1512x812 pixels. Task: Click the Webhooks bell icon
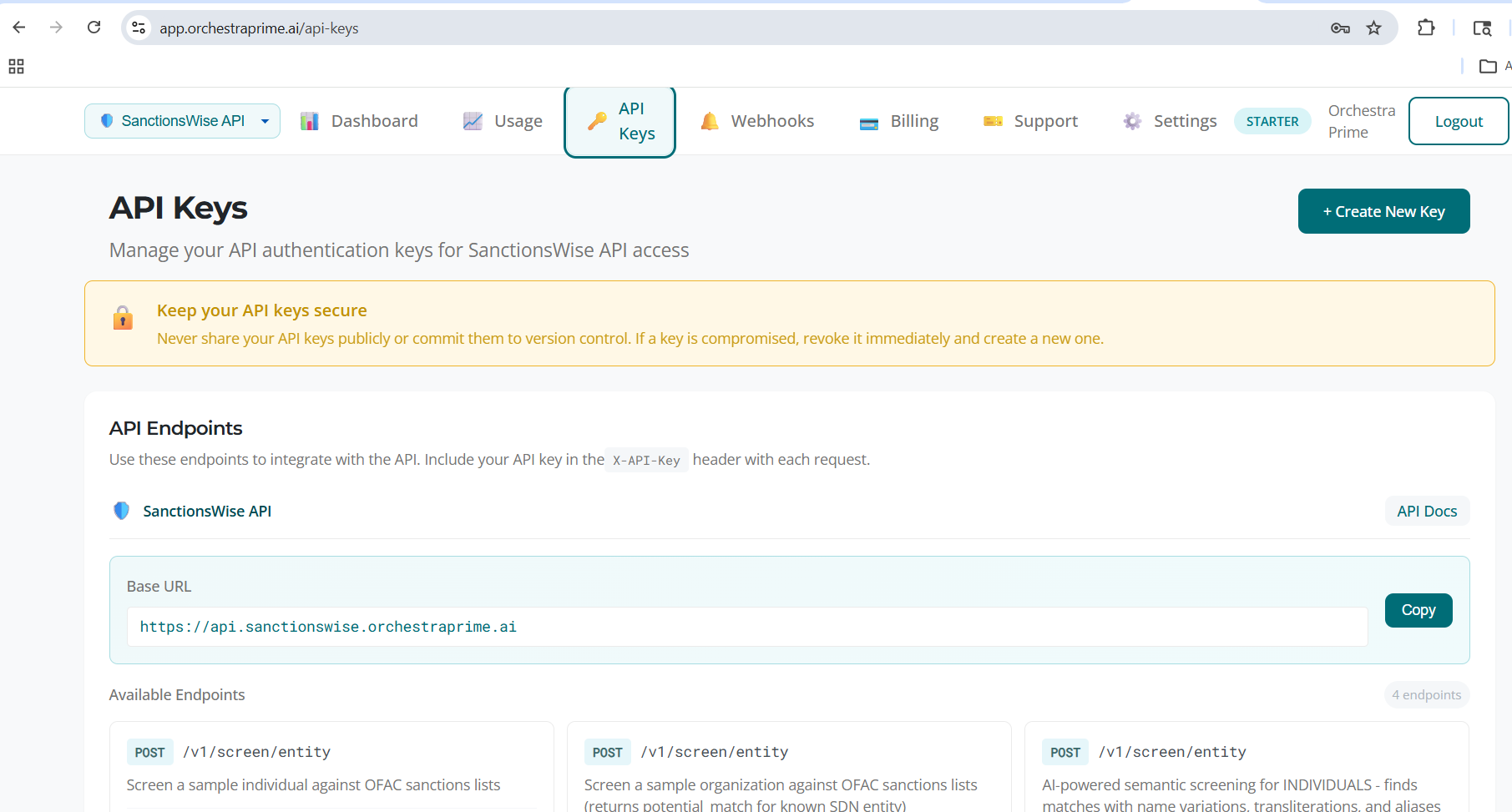click(x=709, y=121)
